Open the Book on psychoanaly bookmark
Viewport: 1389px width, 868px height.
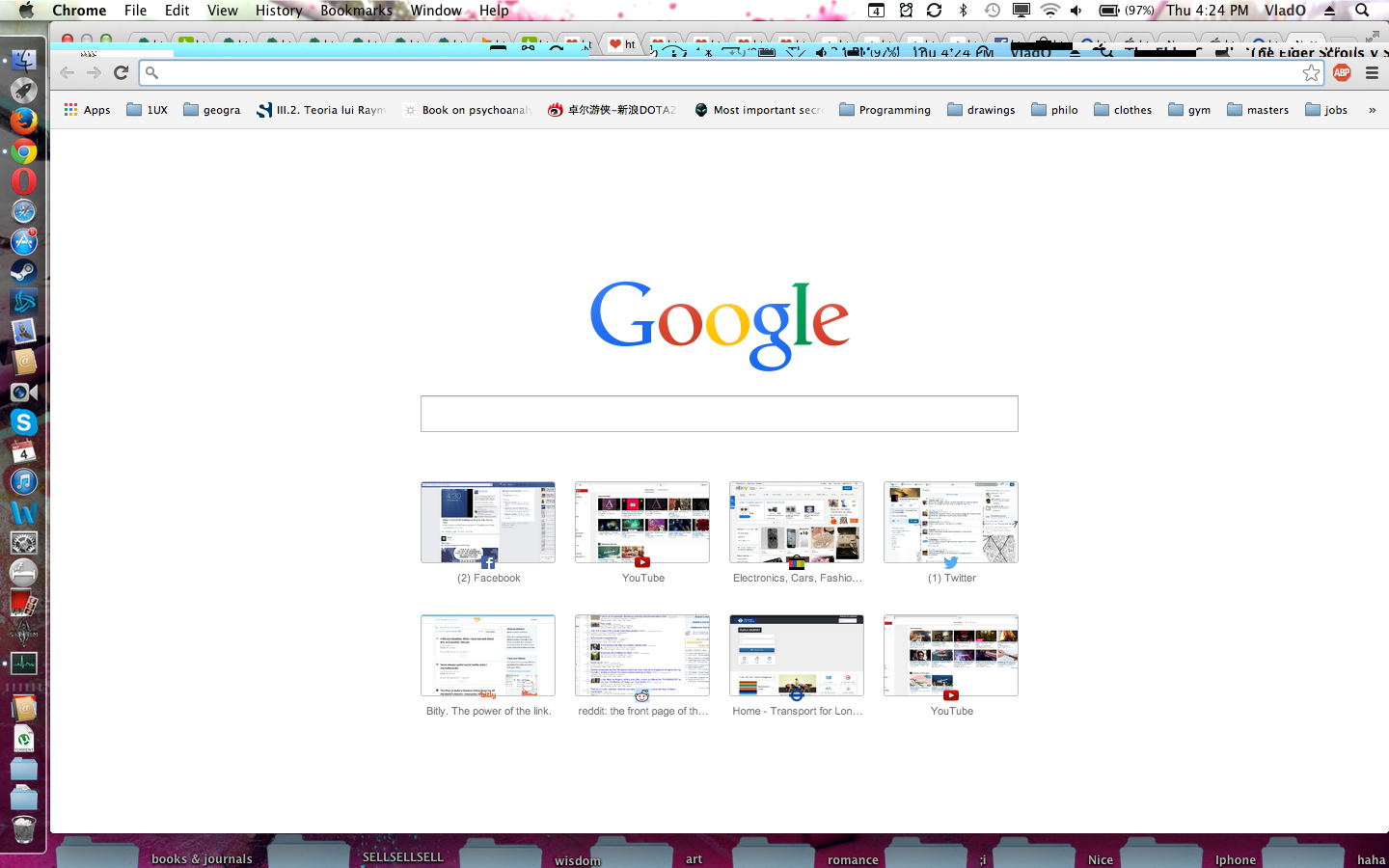tap(468, 110)
